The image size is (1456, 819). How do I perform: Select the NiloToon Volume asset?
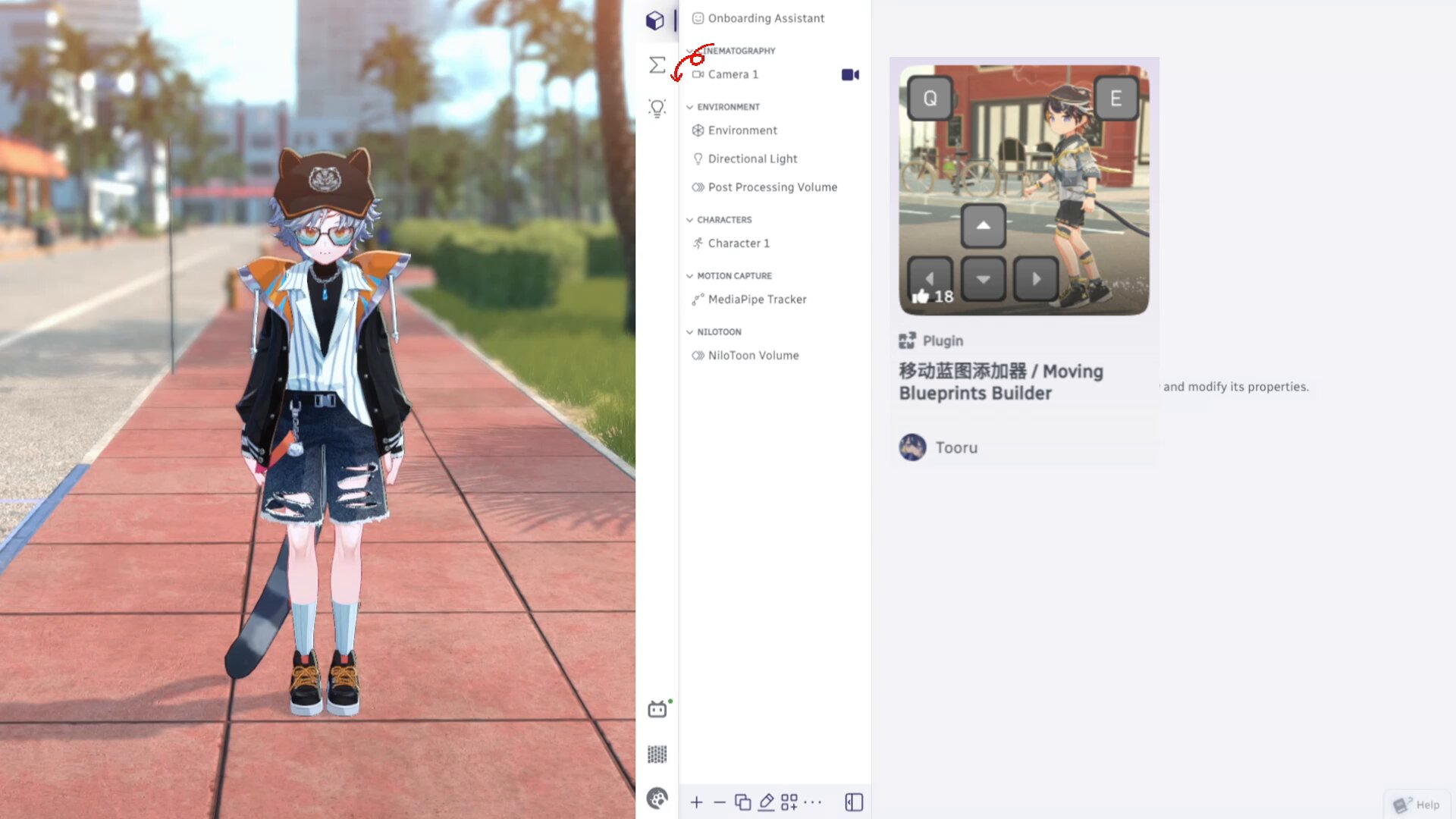click(x=775, y=356)
